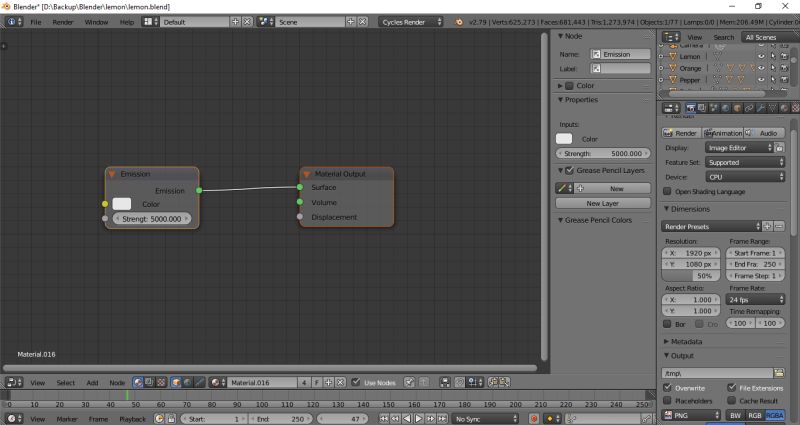800x425 pixels.
Task: Open the node editor Add menu
Action: [92, 382]
